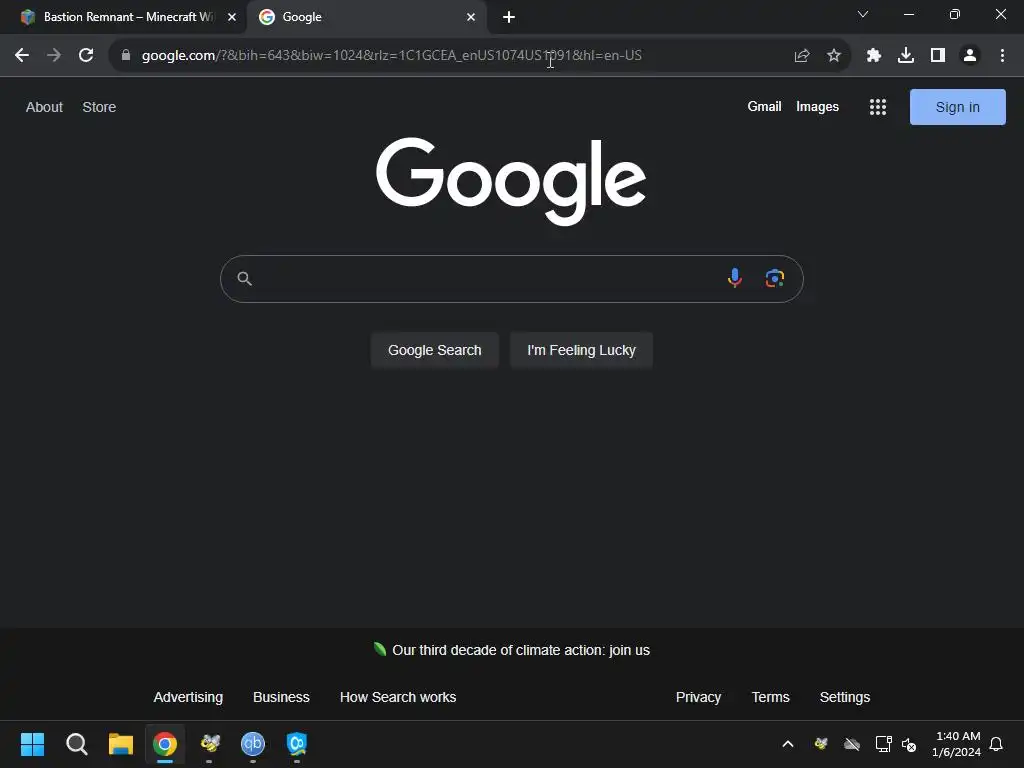
Task: Open the Chrome downloads icon
Action: [x=906, y=56]
